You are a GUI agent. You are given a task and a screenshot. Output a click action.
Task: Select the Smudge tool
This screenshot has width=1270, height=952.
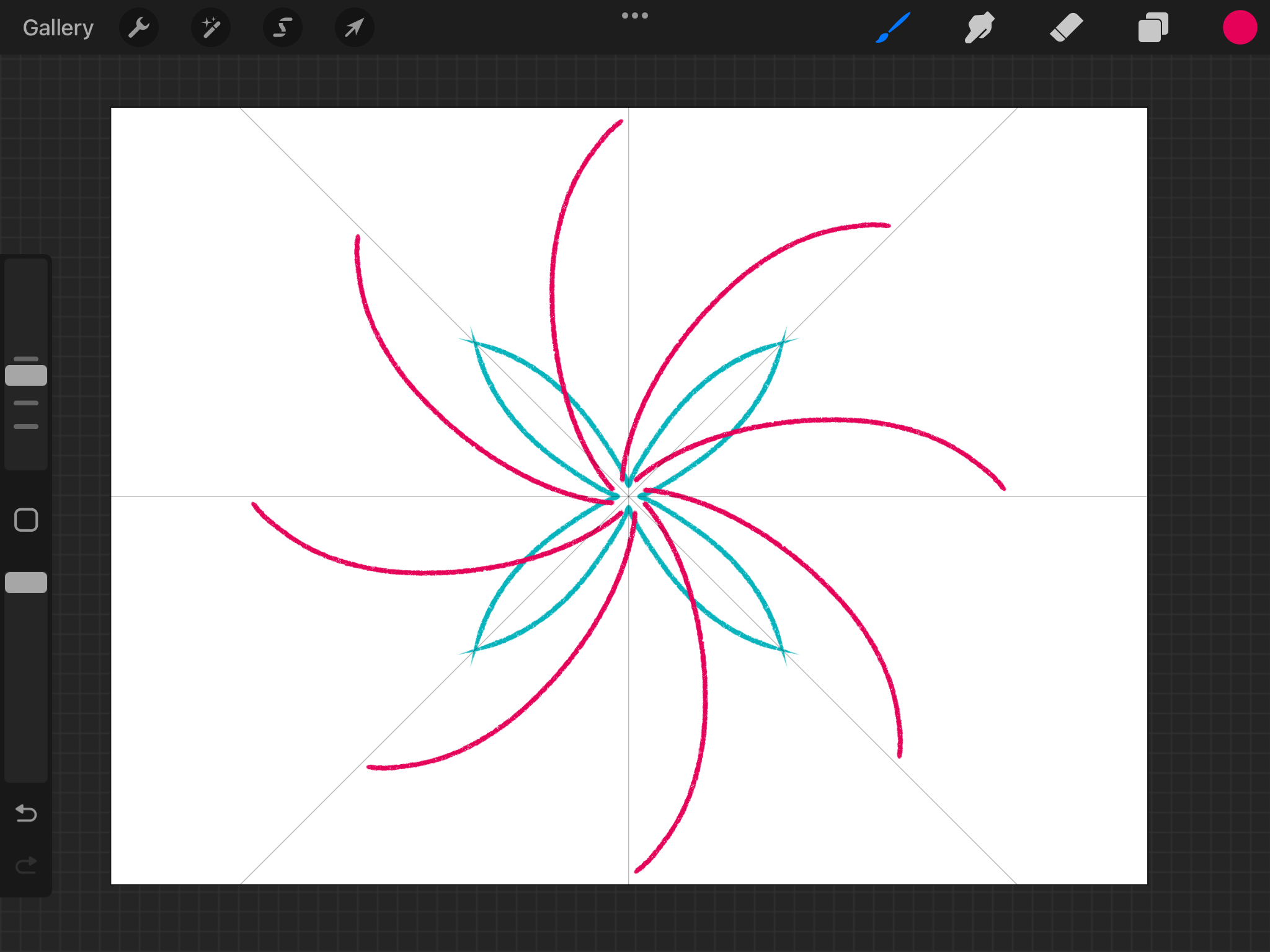(979, 28)
